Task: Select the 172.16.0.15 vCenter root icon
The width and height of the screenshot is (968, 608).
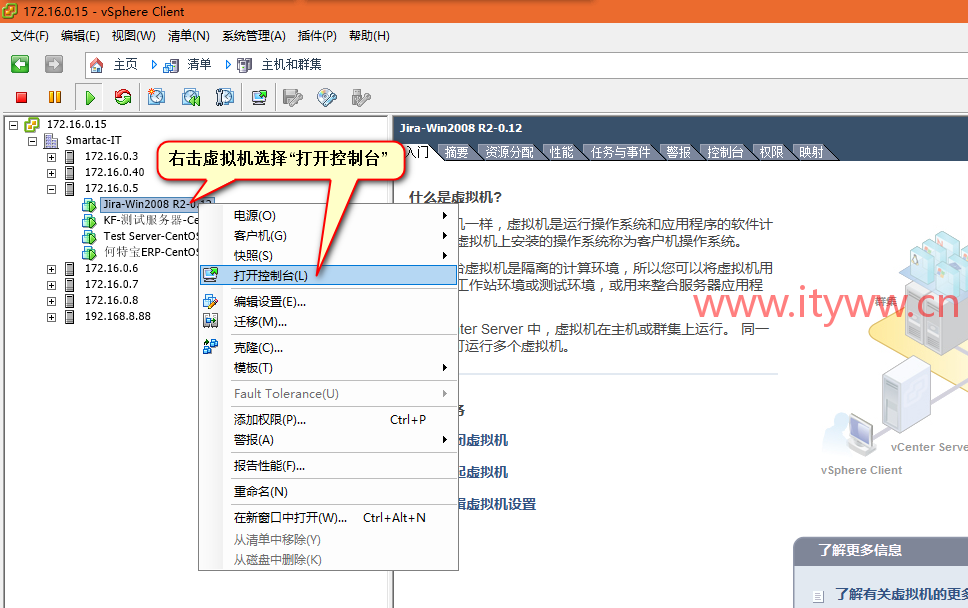Action: tap(32, 125)
